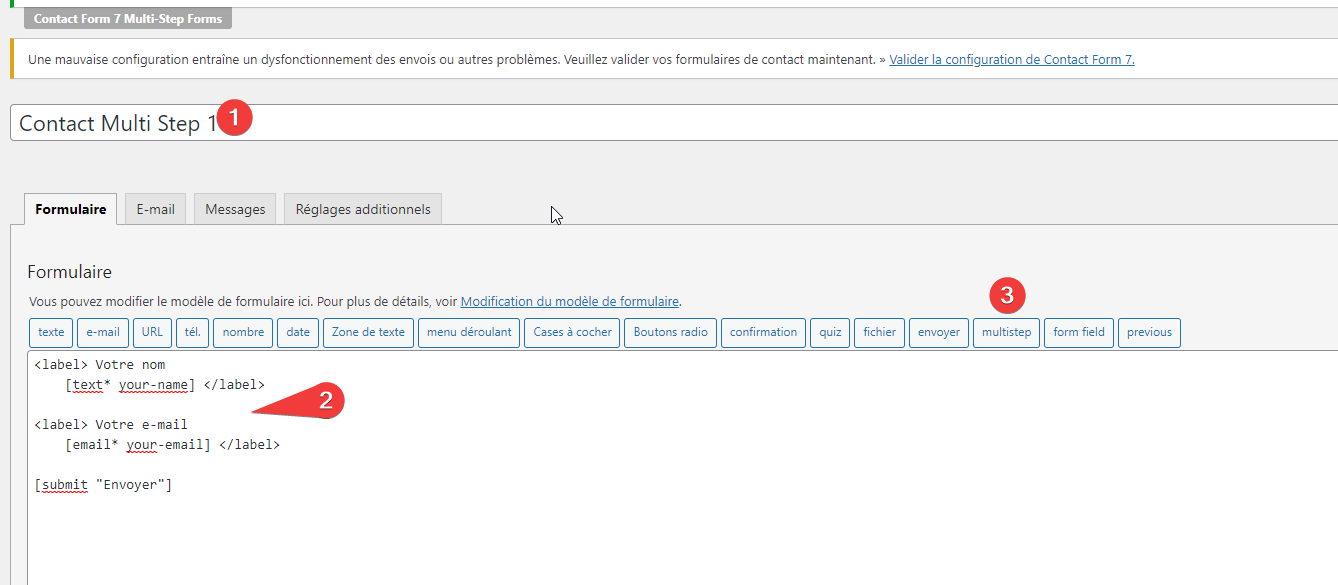Viewport: 1338px width, 585px height.
Task: Insert a 'tél.' phone field tag
Action: (x=192, y=332)
